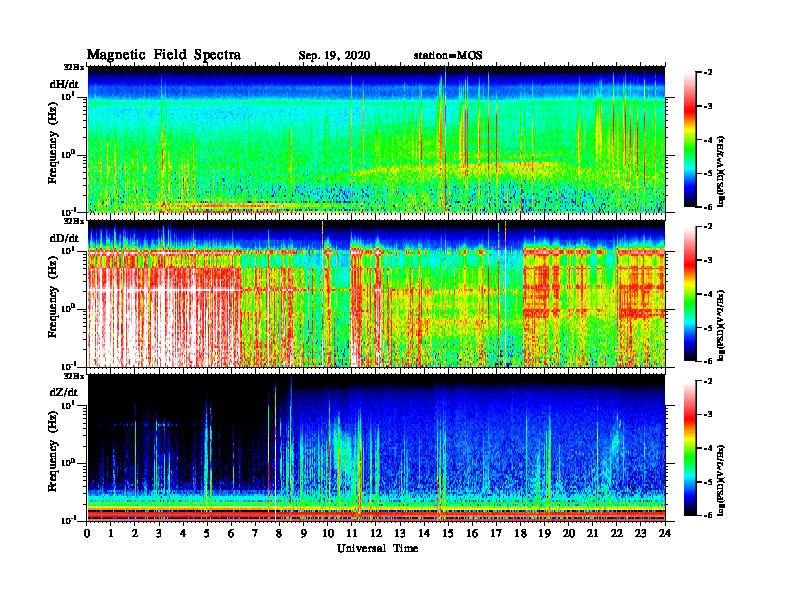Click the "-6" value on the dD/dt color bar

click(x=707, y=361)
